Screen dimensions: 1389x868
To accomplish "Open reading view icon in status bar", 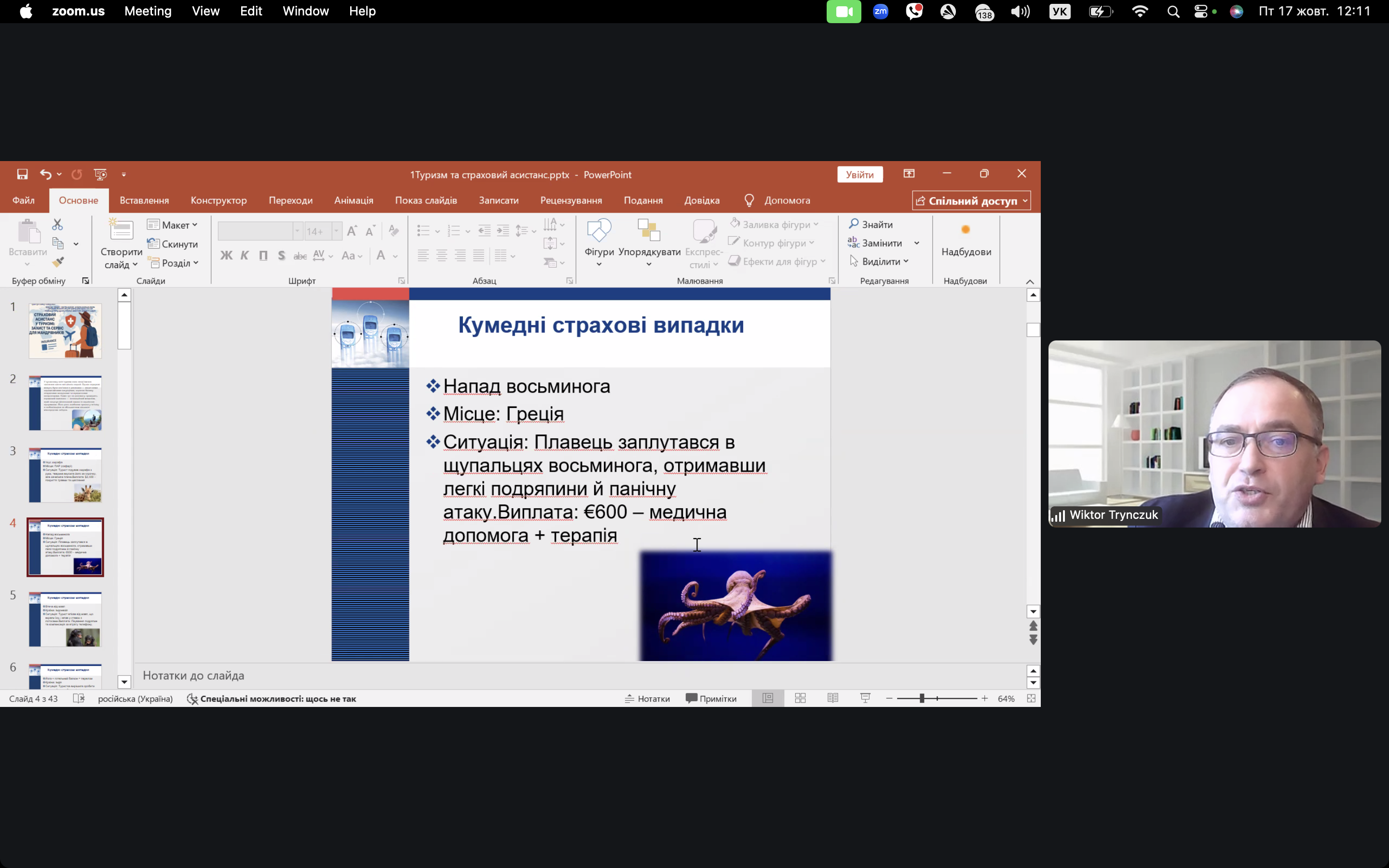I will pyautogui.click(x=832, y=698).
